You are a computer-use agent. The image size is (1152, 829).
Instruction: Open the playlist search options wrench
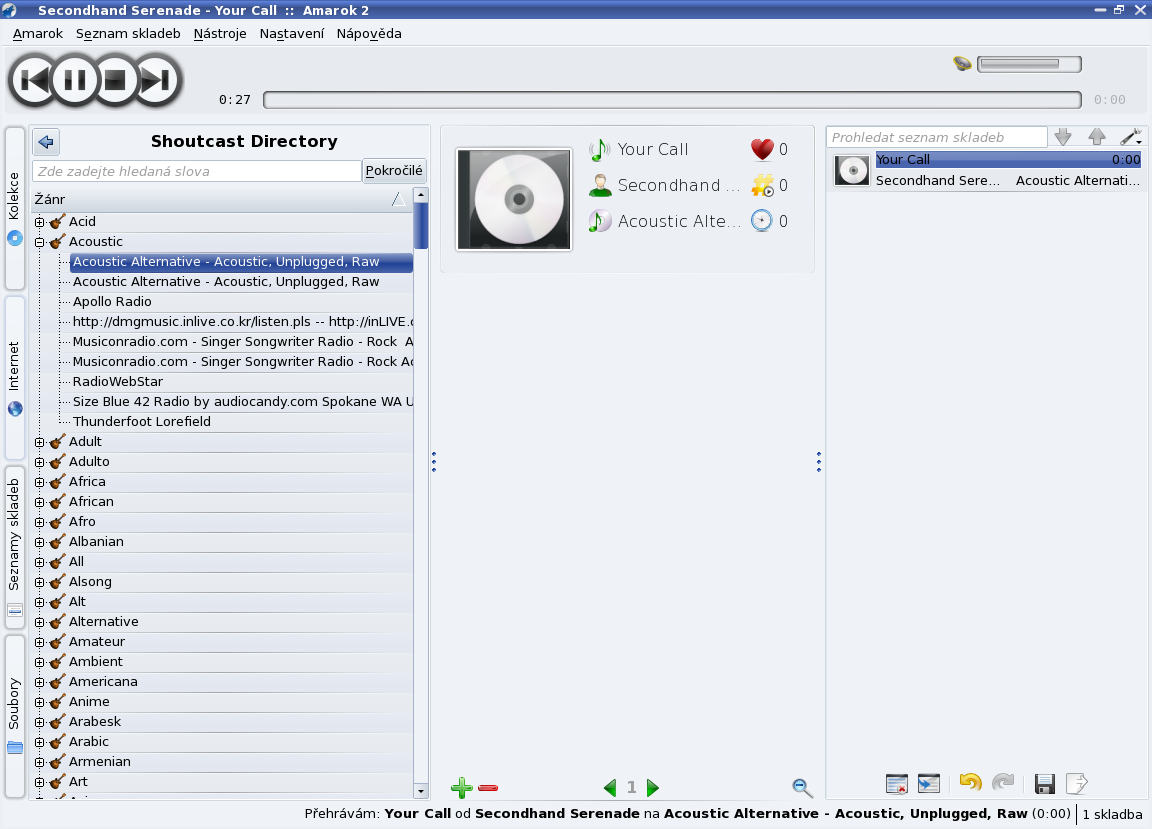point(1131,137)
